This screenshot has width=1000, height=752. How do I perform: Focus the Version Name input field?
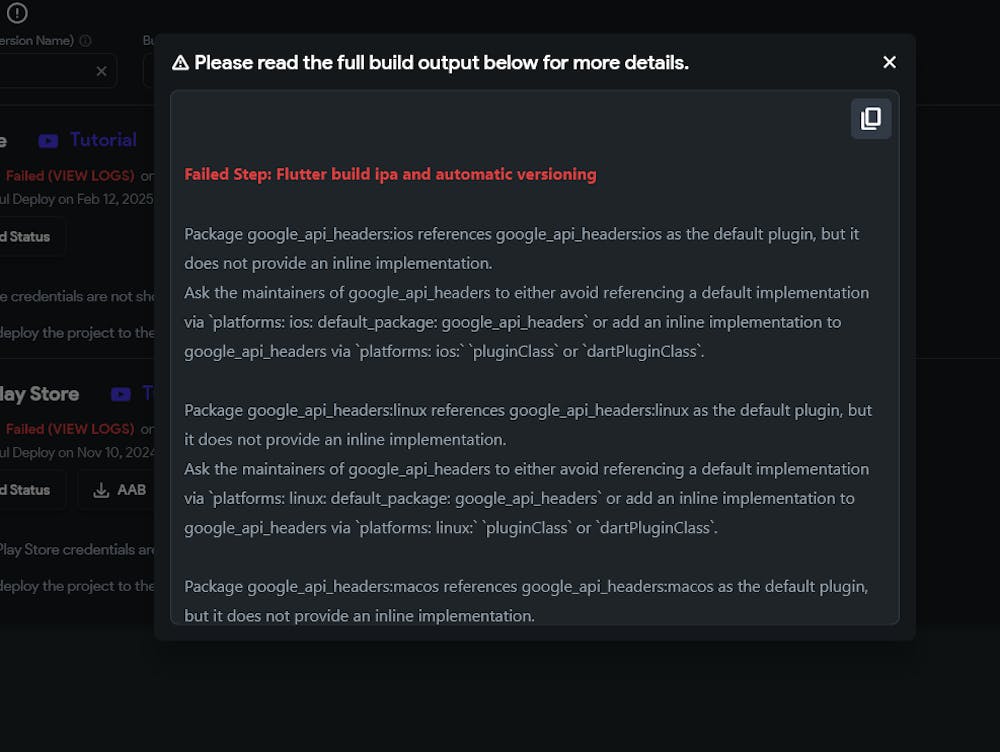[56, 71]
